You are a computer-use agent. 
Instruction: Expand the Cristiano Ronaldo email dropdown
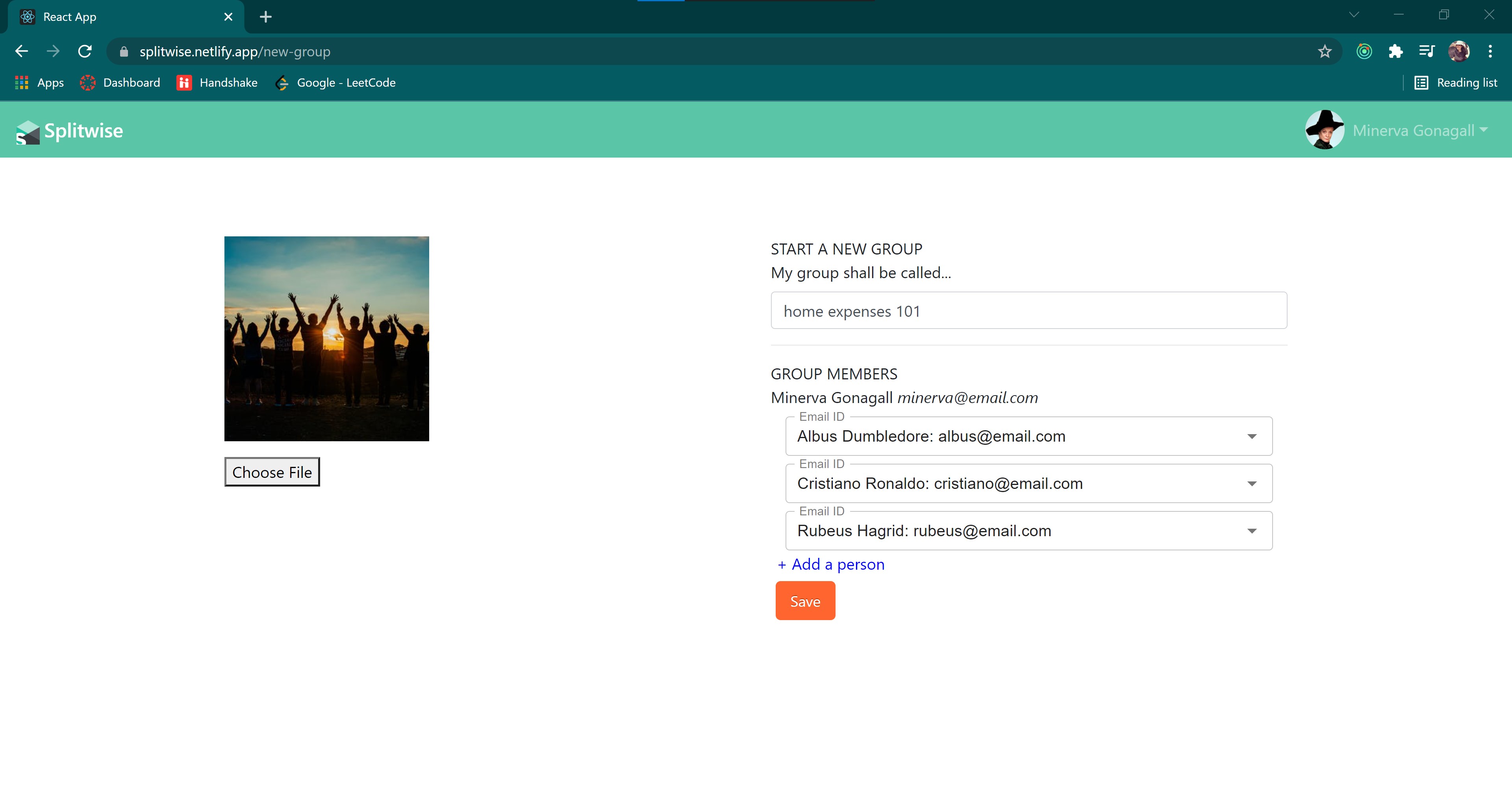coord(1251,483)
